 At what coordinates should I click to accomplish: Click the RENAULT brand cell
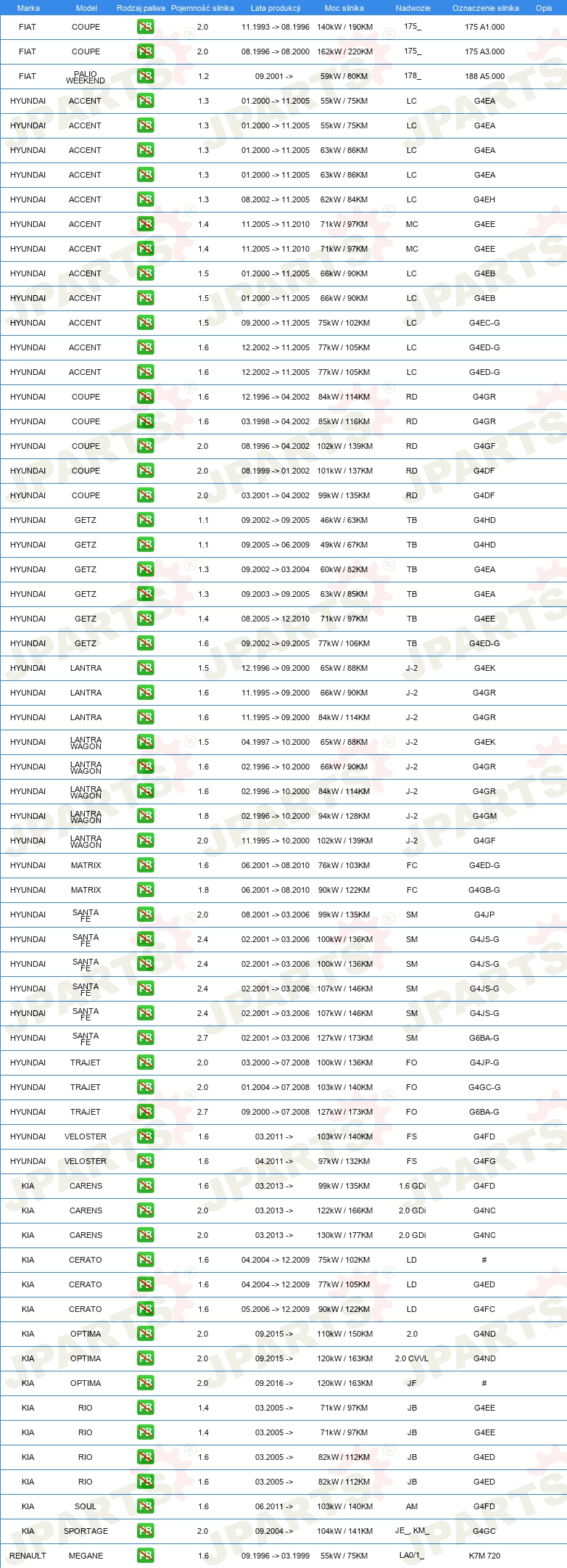coord(28,1556)
